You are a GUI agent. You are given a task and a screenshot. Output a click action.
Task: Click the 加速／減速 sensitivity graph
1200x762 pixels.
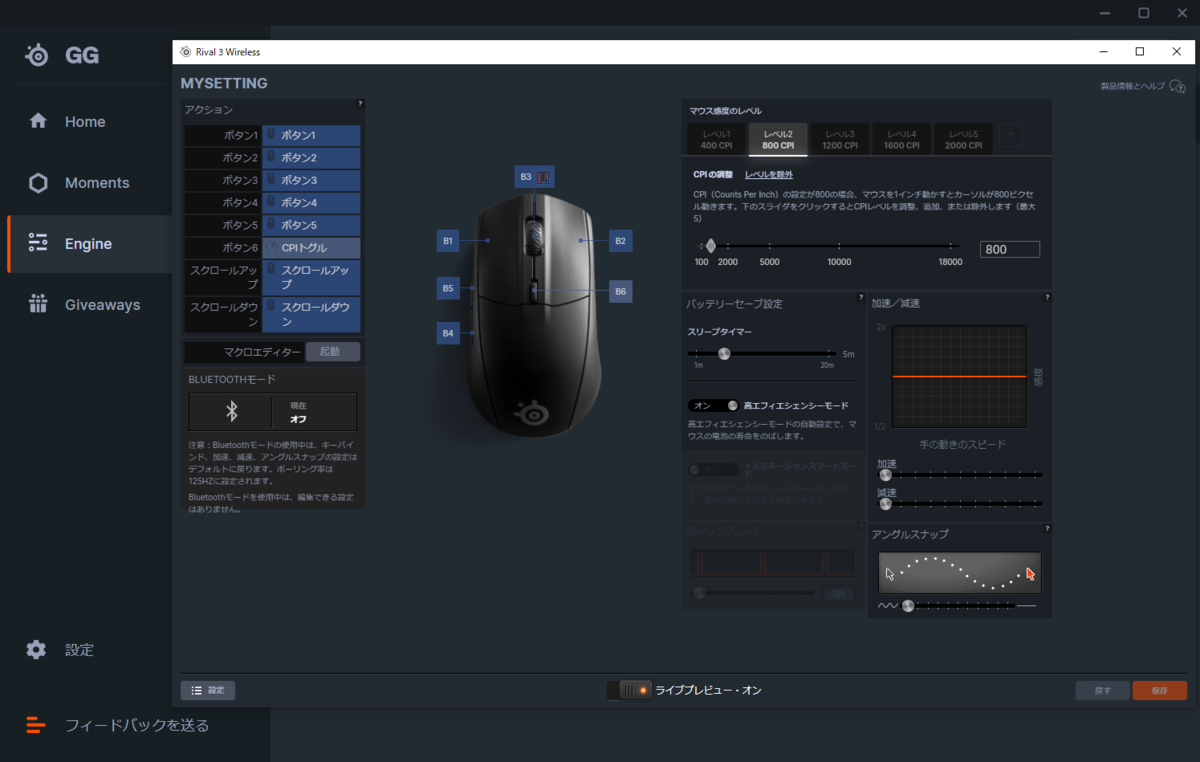pos(959,378)
